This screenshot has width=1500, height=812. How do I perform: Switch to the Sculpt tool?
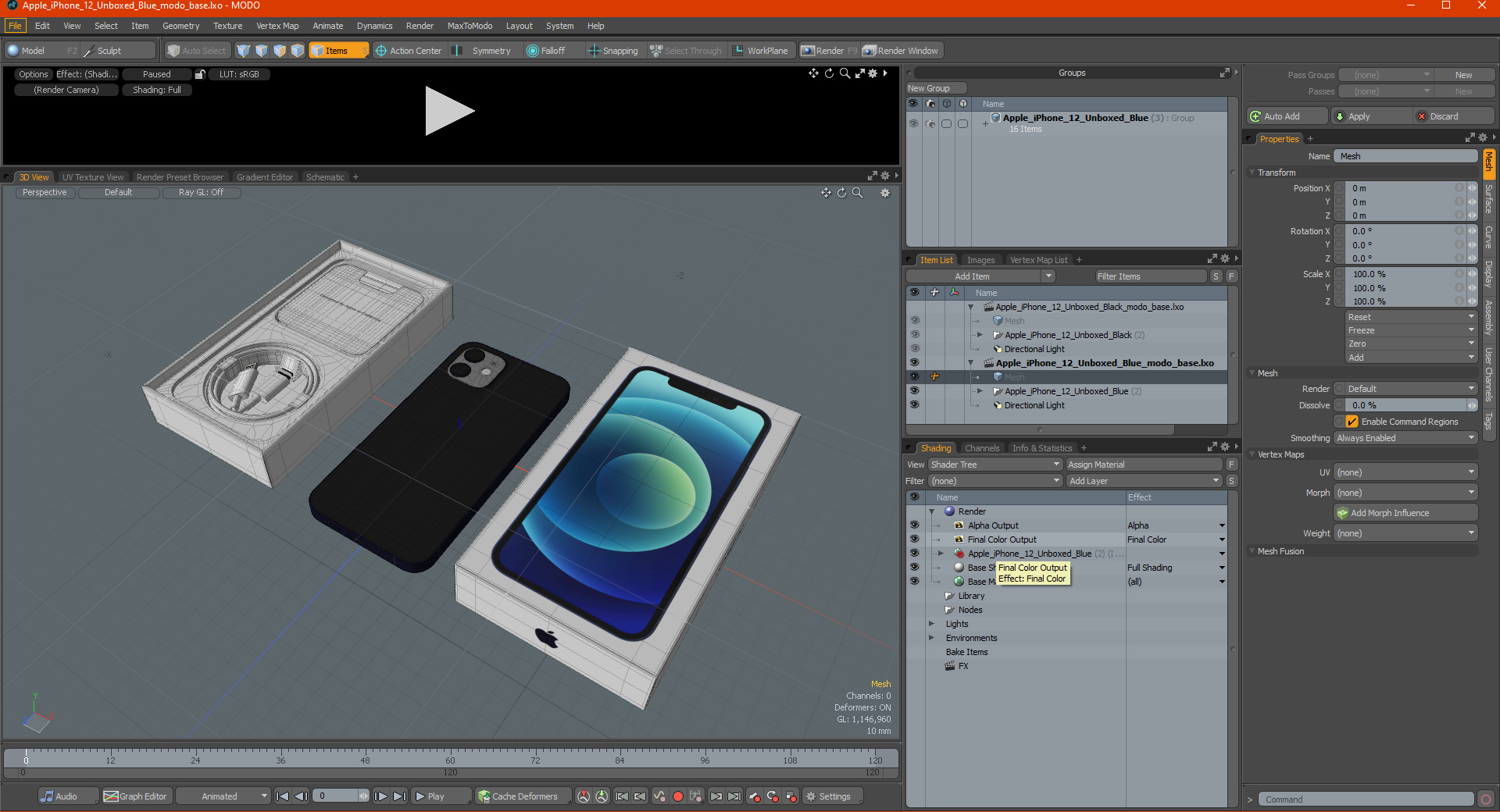pyautogui.click(x=119, y=51)
